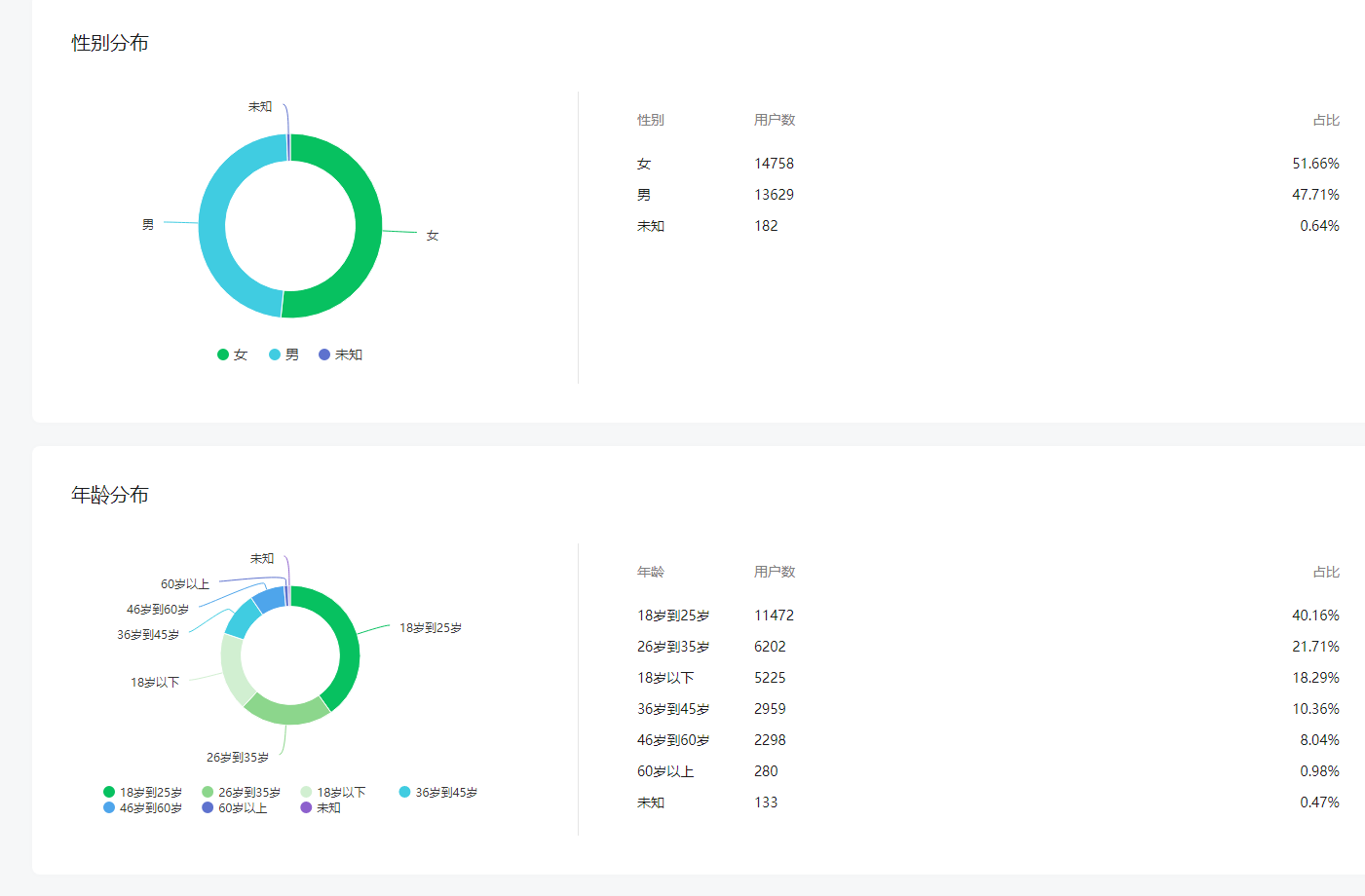
Task: Select the 女 row in gender table
Action: coord(988,164)
